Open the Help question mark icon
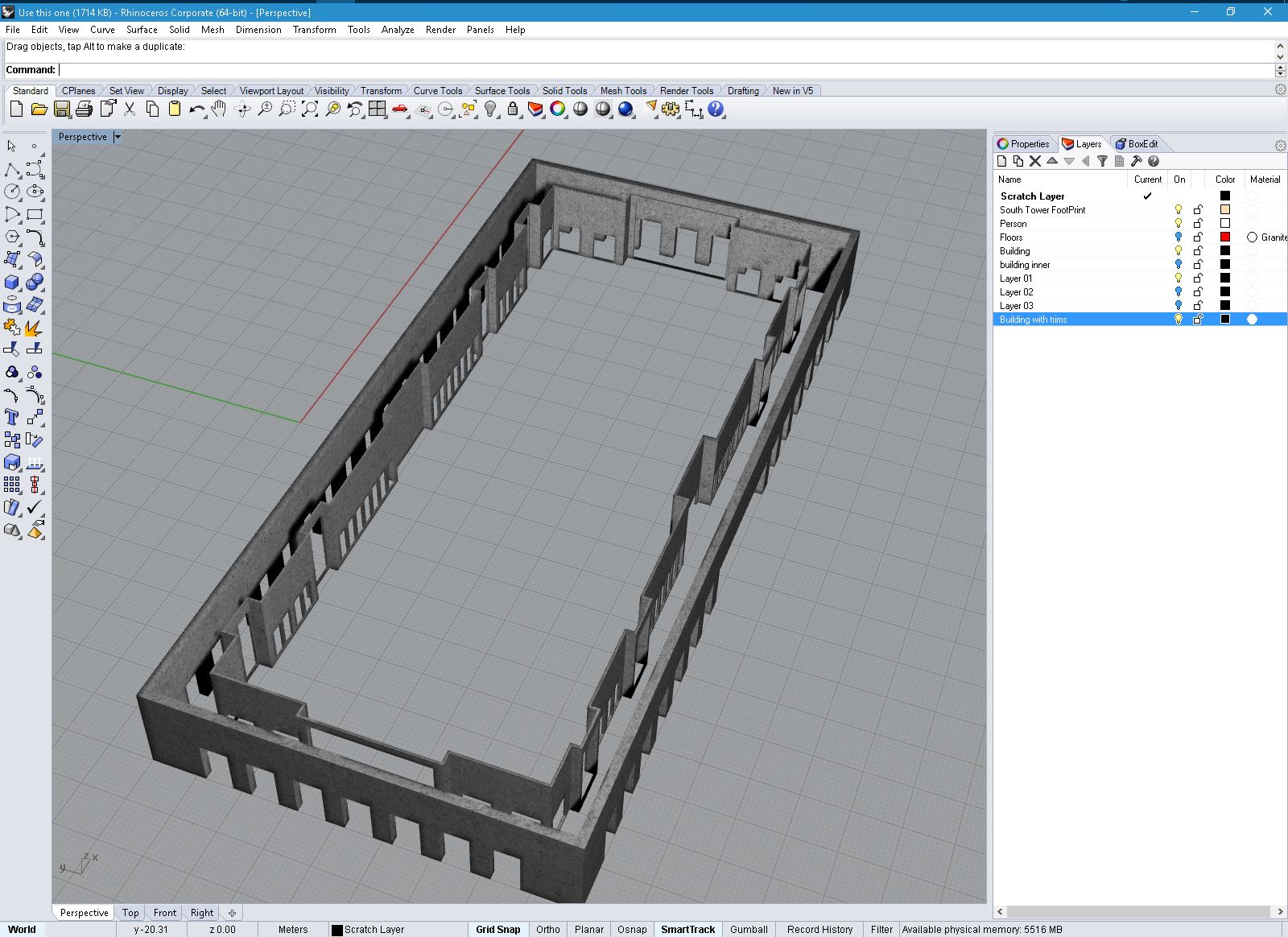 click(x=716, y=109)
